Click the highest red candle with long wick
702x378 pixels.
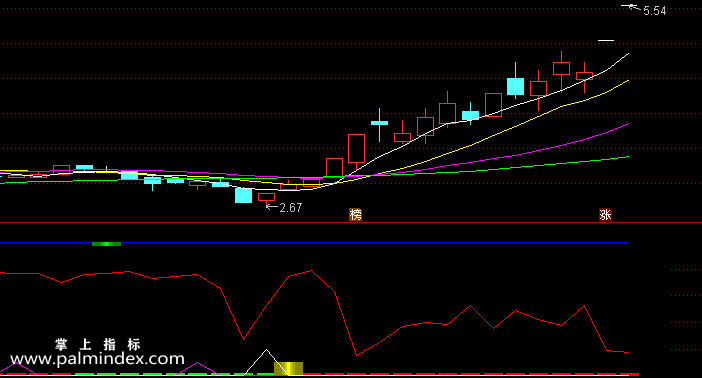coord(561,69)
